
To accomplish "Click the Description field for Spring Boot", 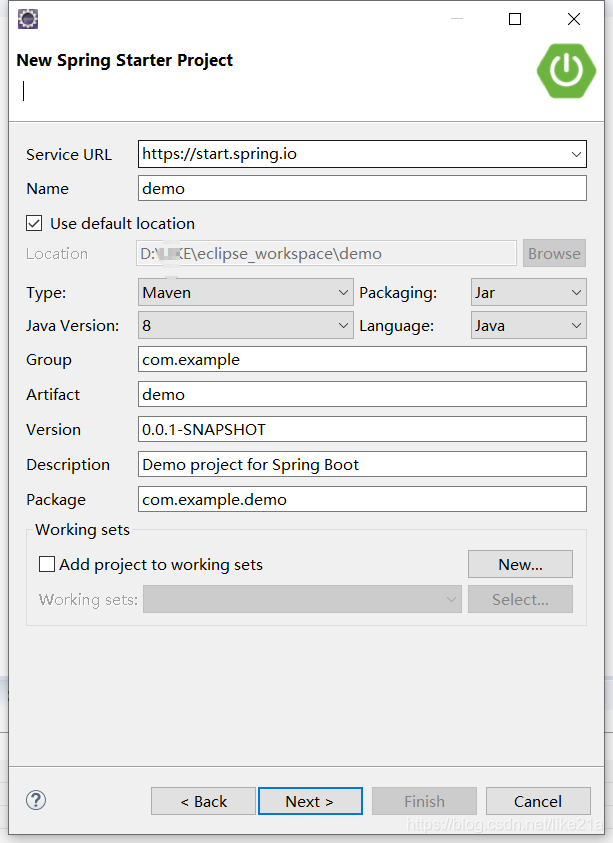I will (x=362, y=464).
